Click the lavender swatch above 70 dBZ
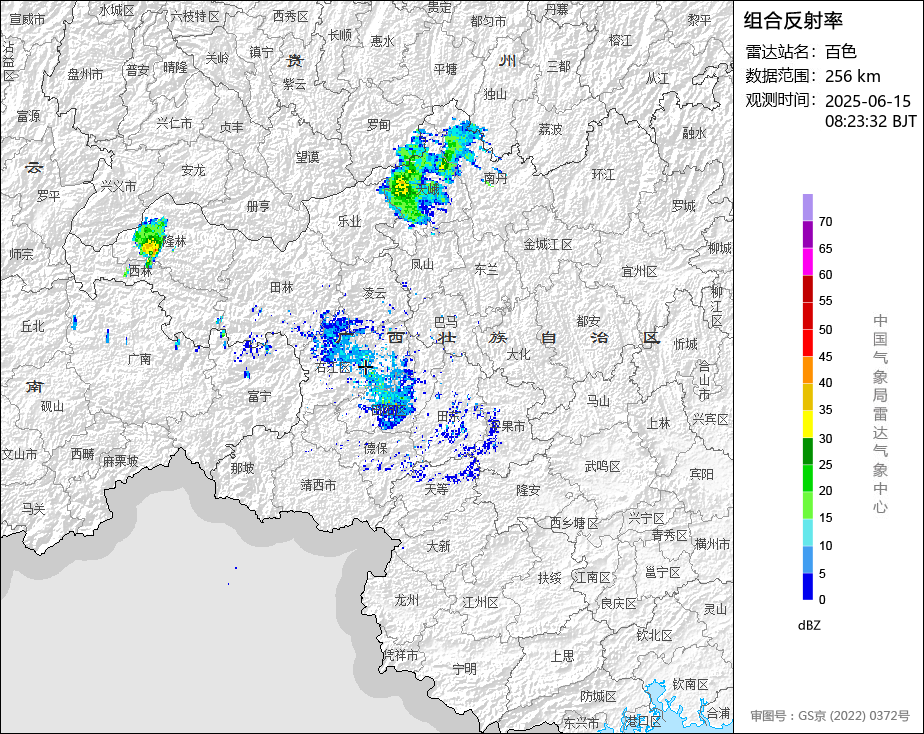The image size is (924, 734). 807,207
